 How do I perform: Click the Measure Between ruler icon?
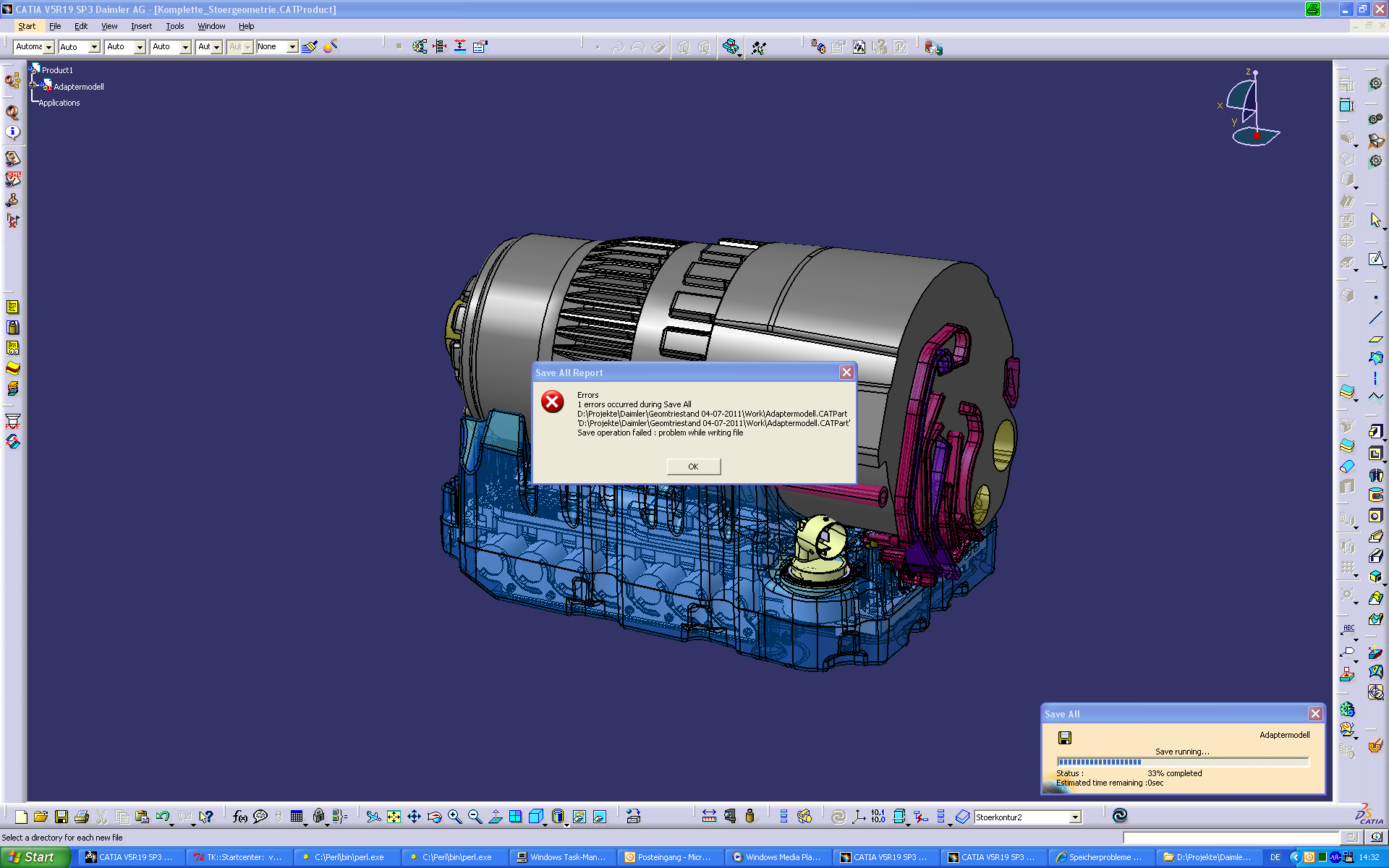tap(709, 817)
